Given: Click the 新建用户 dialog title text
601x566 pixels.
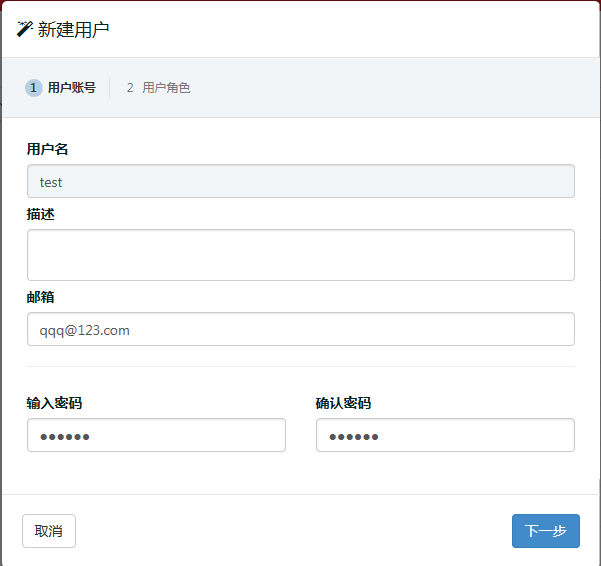Looking at the screenshot, I should point(73,30).
